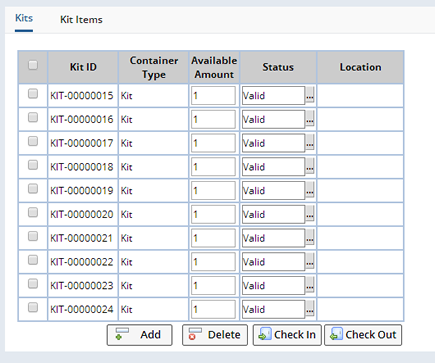Open status lookup for KIT-00000015
The height and width of the screenshot is (363, 435).
tap(310, 96)
